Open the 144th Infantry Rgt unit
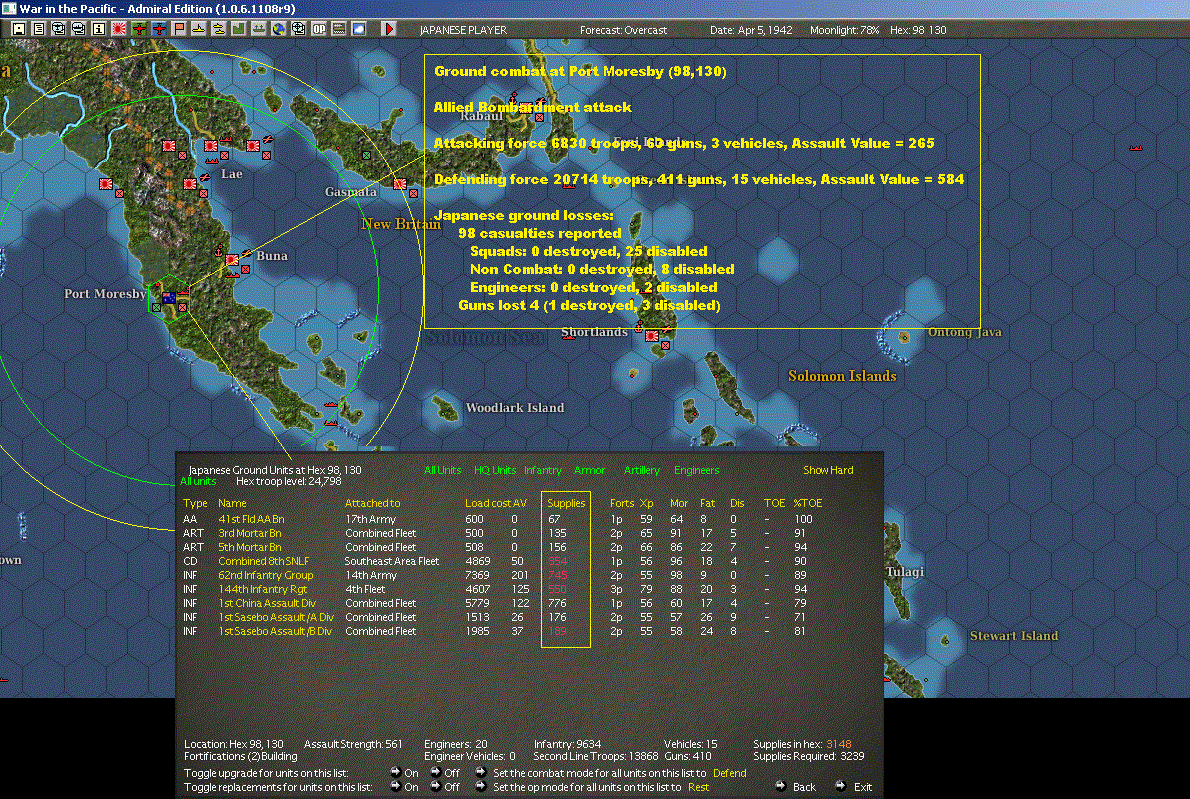 pyautogui.click(x=263, y=590)
